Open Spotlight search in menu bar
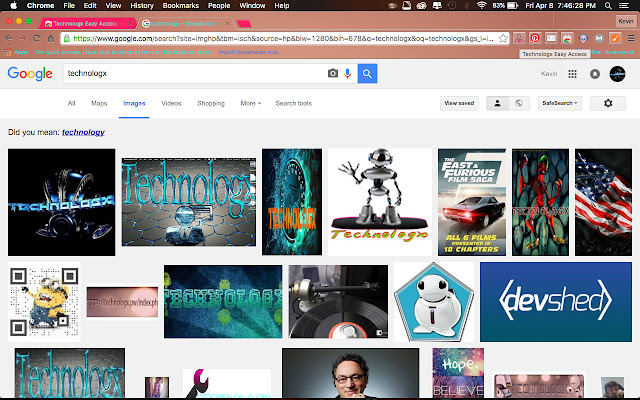The image size is (640, 400). (x=608, y=5)
